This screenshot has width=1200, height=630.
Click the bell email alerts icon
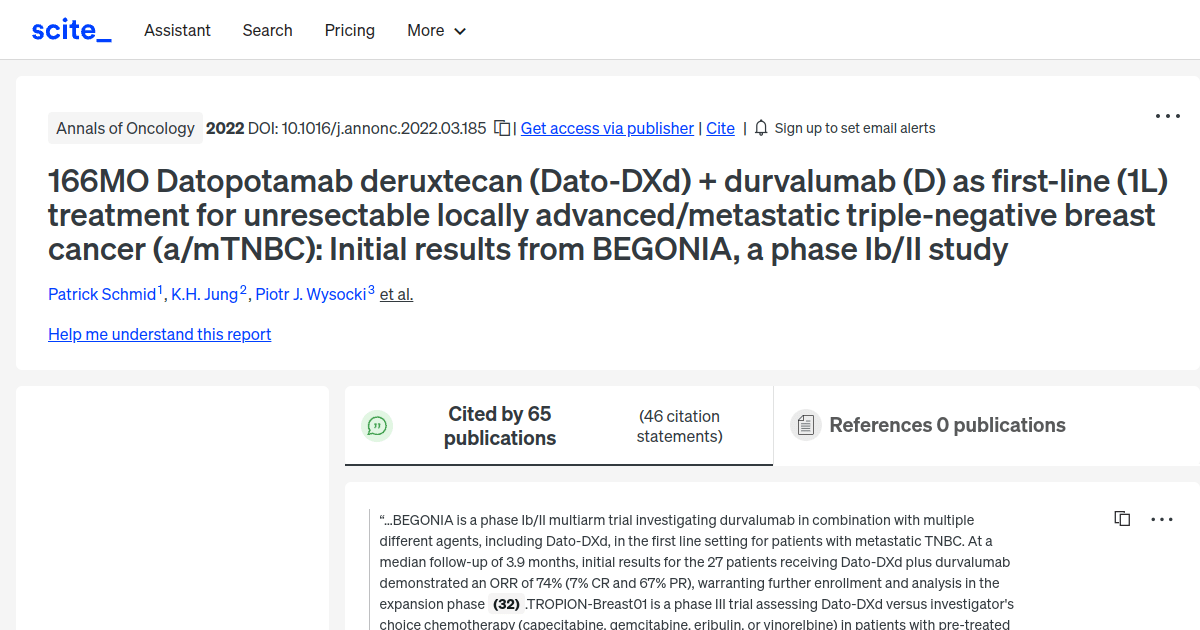click(x=761, y=128)
